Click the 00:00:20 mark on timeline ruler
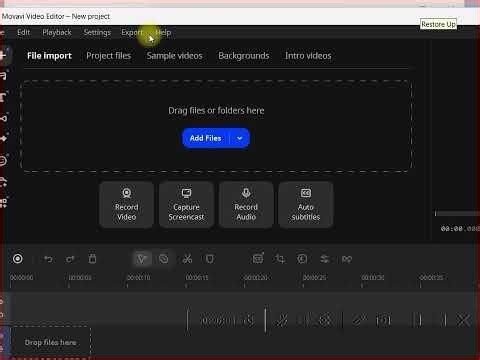Viewport: 480px width, 360px height. click(x=256, y=277)
